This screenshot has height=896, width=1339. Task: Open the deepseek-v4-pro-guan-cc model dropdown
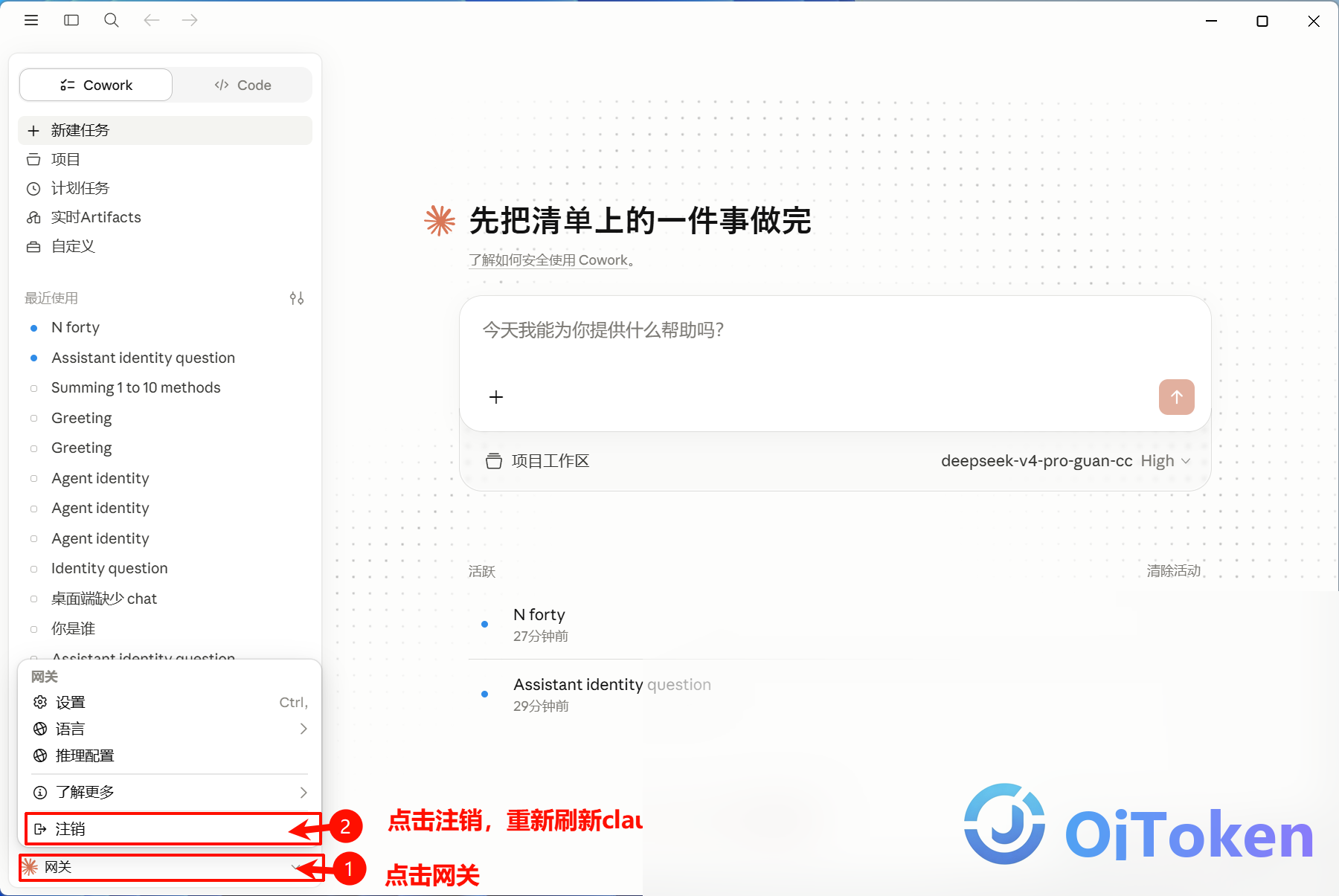tap(1065, 461)
